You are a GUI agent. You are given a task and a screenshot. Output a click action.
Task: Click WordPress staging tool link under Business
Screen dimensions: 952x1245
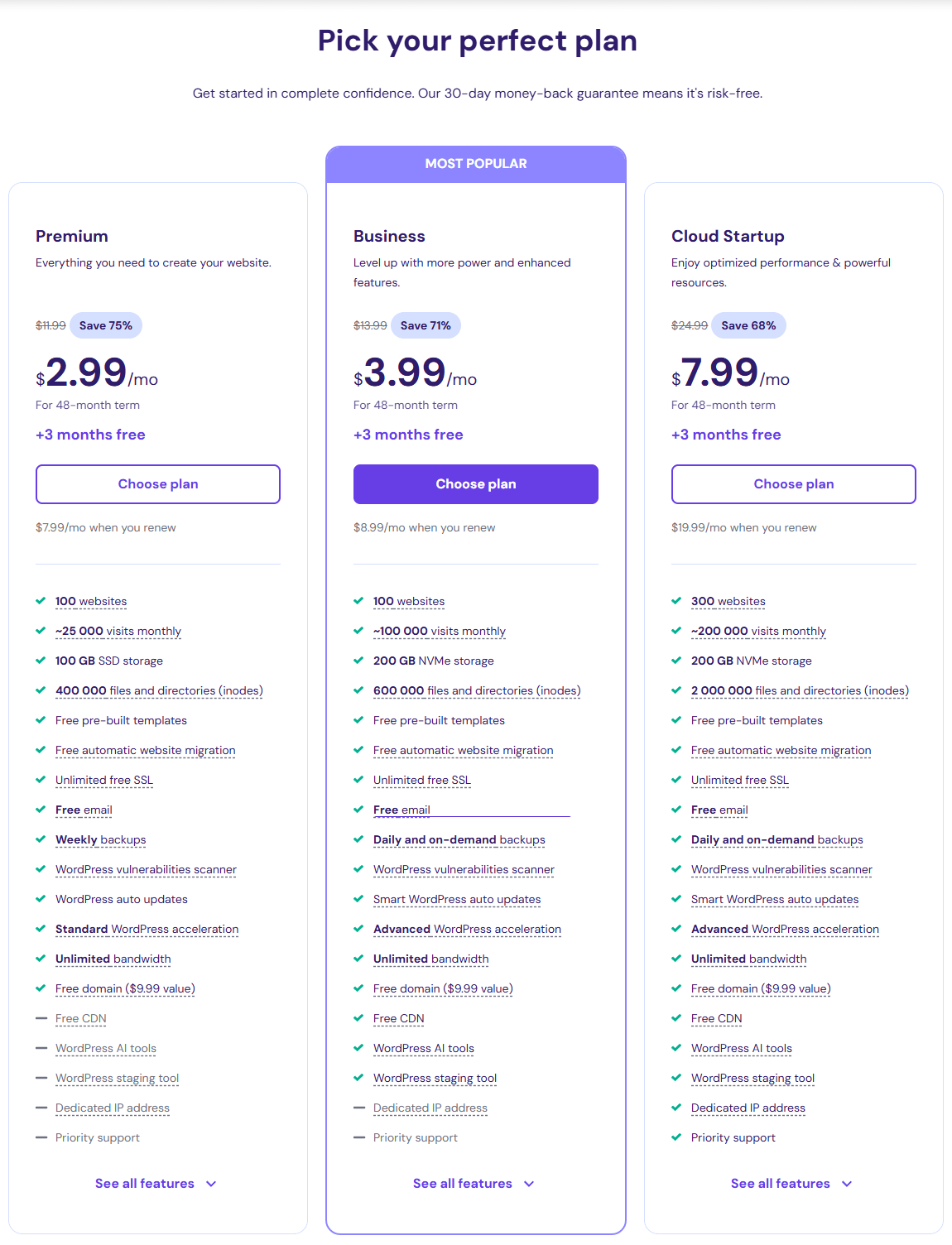point(435,1078)
